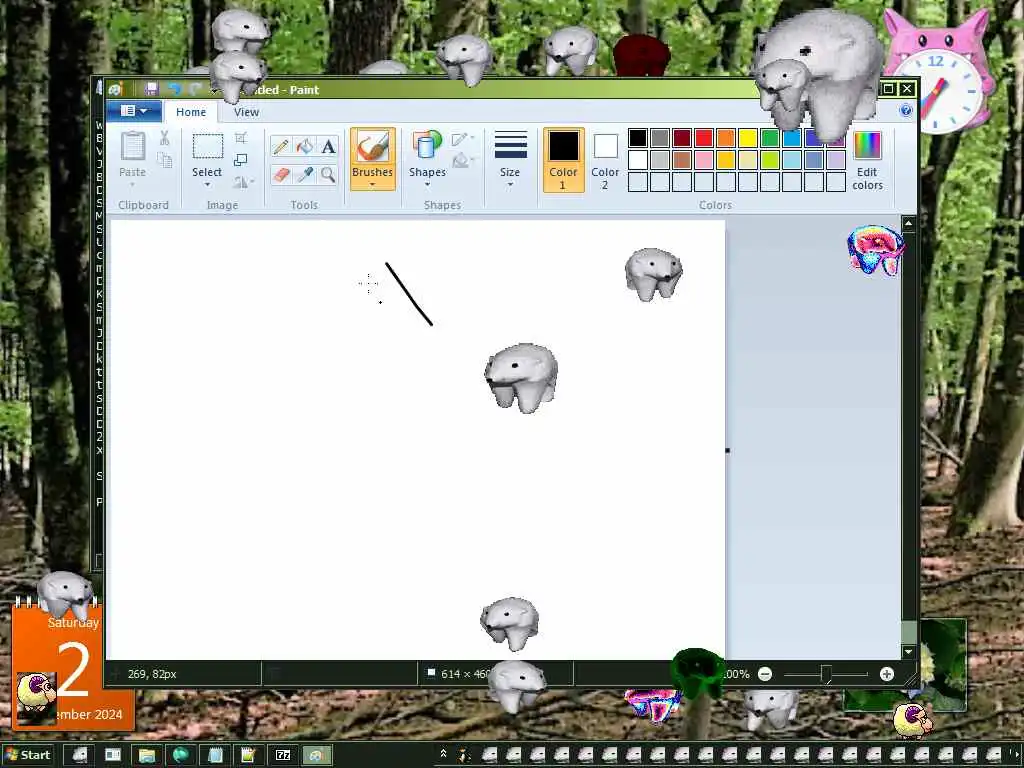This screenshot has height=768, width=1024.
Task: Open the Rotate or flip dropdown
Action: pyautogui.click(x=244, y=182)
